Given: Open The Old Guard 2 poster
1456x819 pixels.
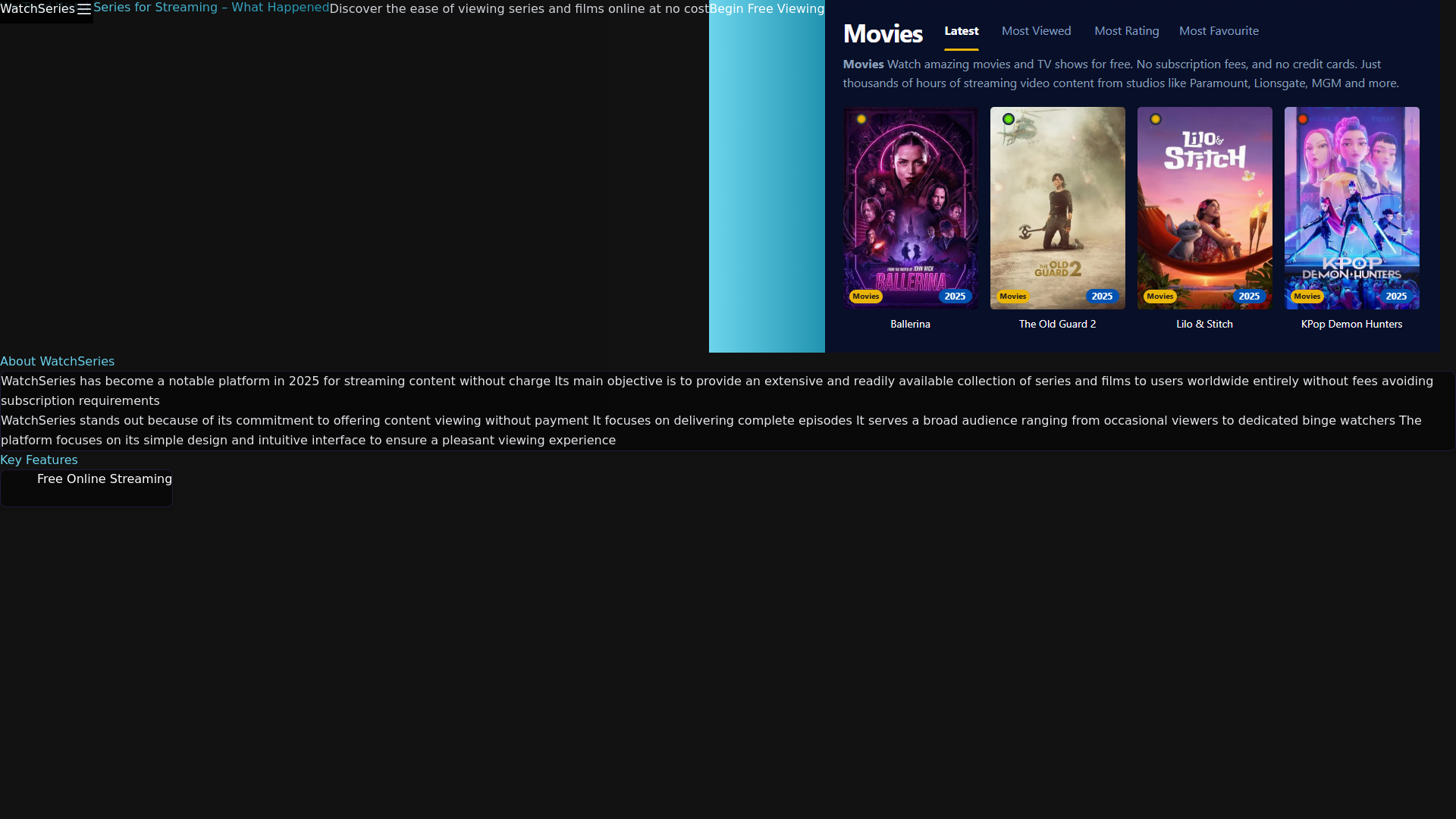Looking at the screenshot, I should coord(1057,208).
